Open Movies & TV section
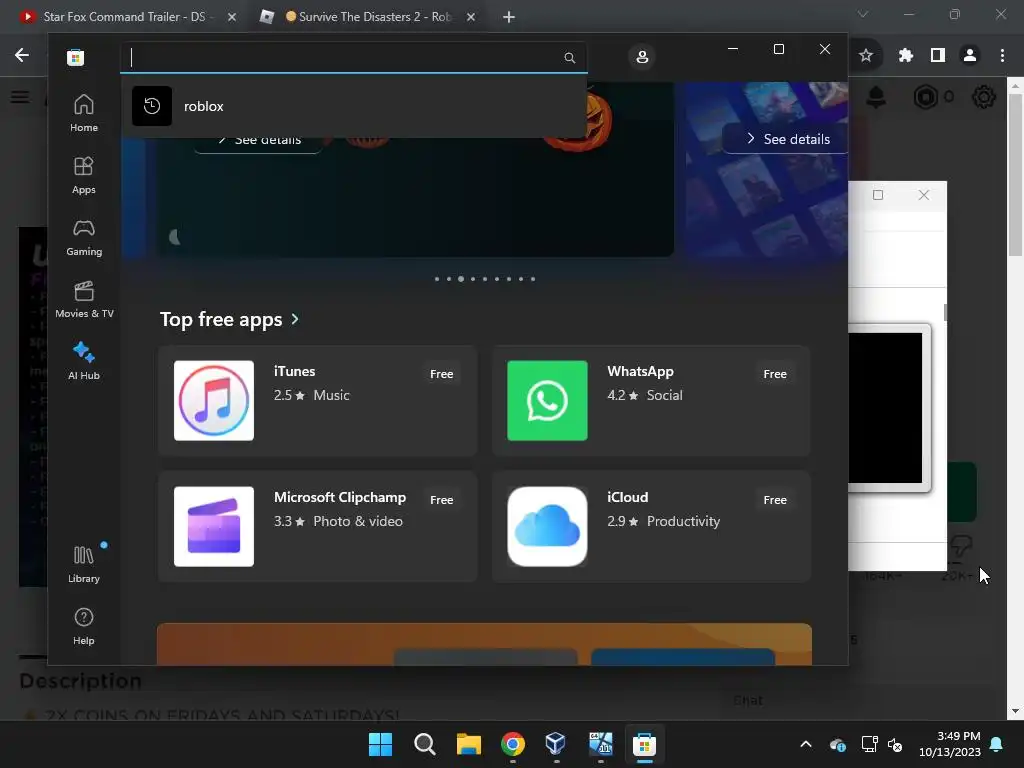1024x768 pixels. pos(84,299)
